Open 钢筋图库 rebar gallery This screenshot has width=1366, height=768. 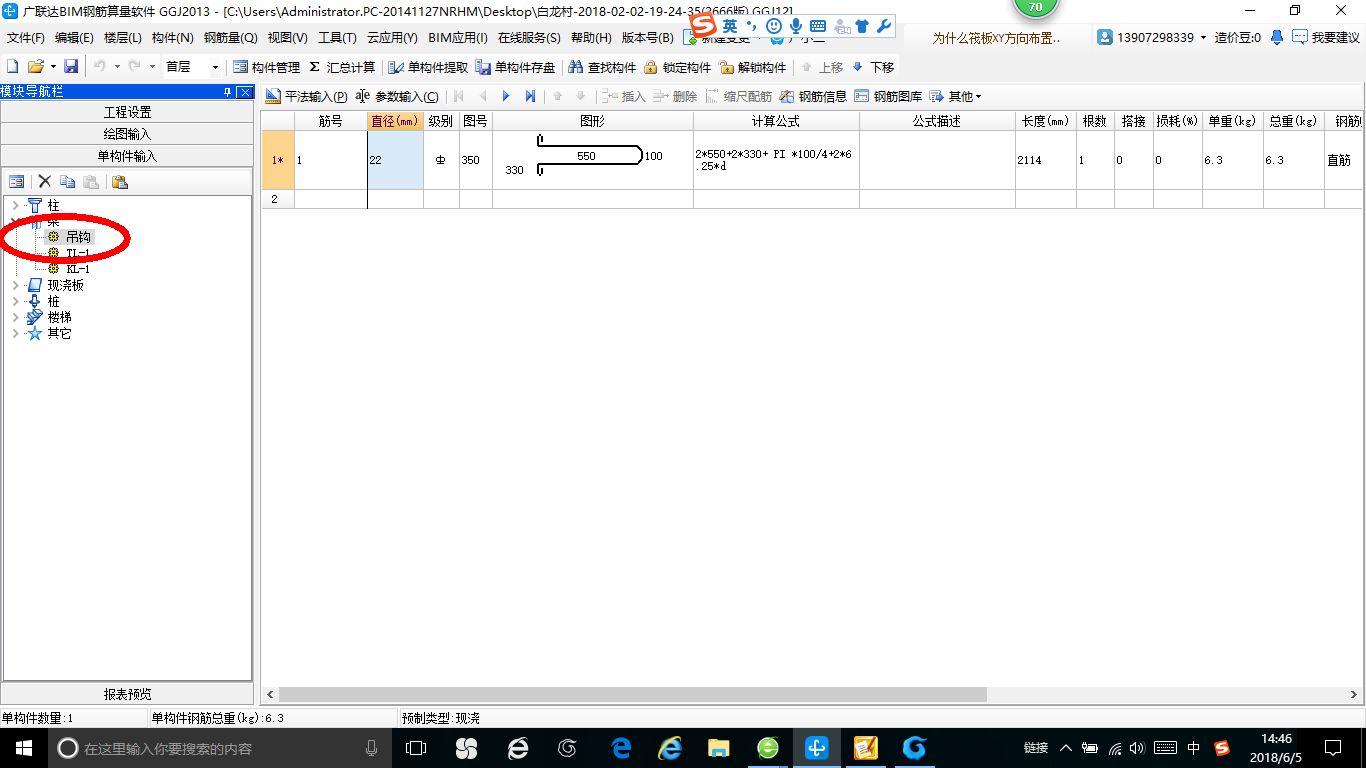(x=888, y=97)
